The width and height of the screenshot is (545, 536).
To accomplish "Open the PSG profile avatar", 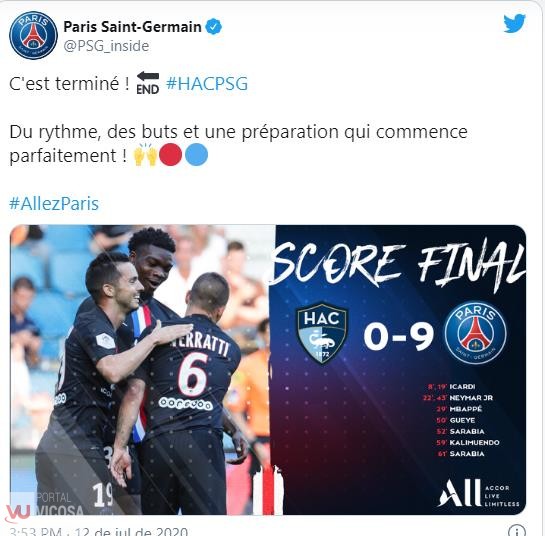I will tap(33, 35).
